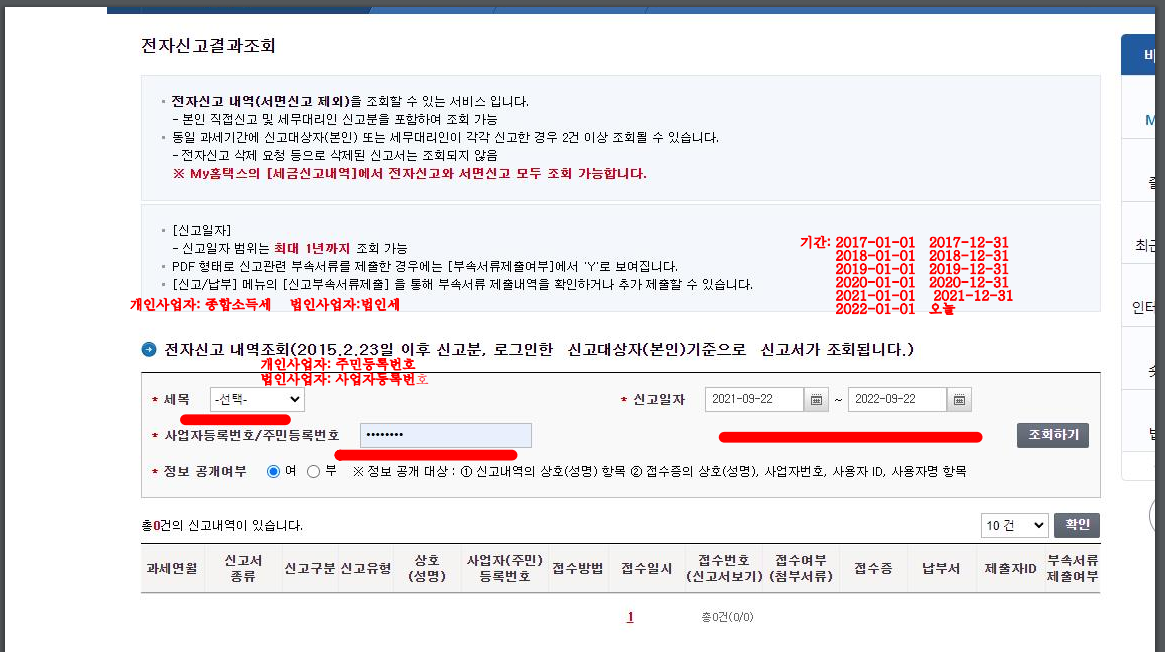
Task: Select the 여 radio for 정보 공개여부
Action: (274, 471)
